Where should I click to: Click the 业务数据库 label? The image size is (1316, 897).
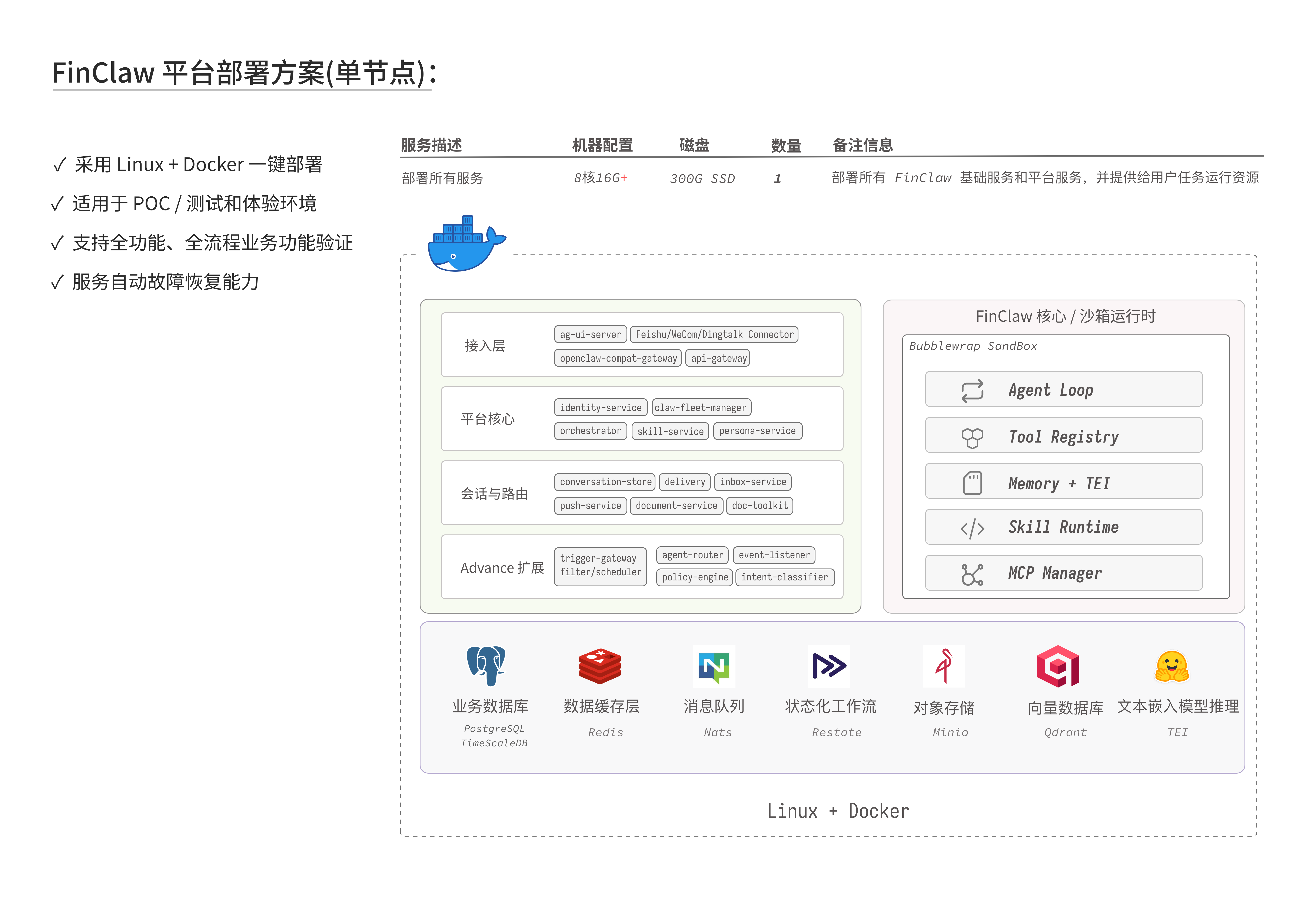tap(490, 706)
